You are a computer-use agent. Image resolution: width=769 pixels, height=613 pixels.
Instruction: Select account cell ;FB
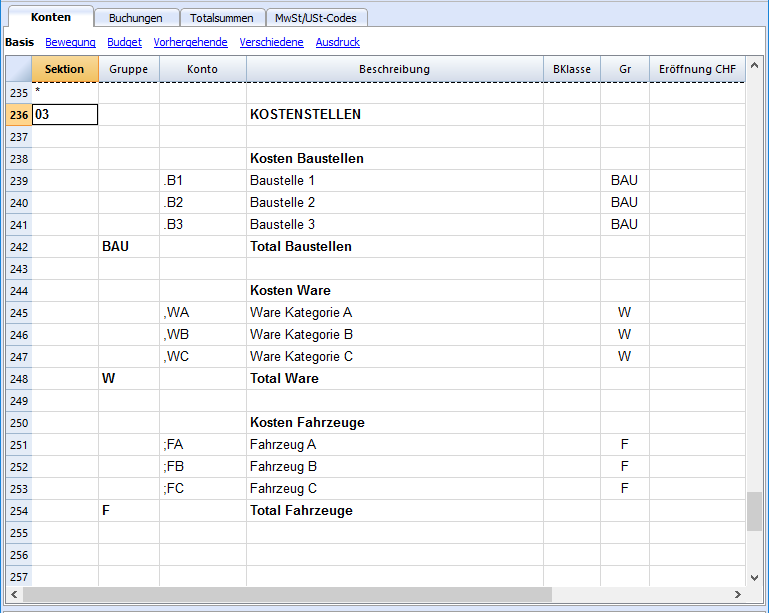203,466
